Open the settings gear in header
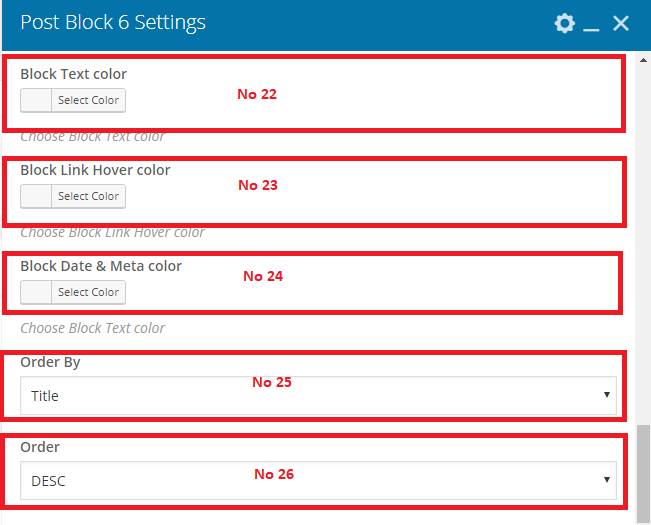This screenshot has width=651, height=525. point(565,23)
